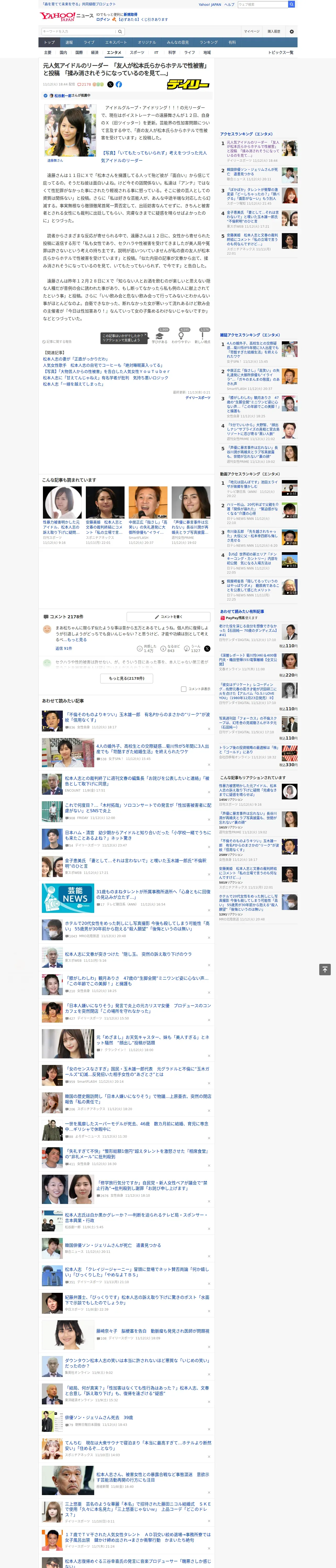Viewport: 336px width, 1568px height.
Task: Share the article on X
Action: [110, 85]
